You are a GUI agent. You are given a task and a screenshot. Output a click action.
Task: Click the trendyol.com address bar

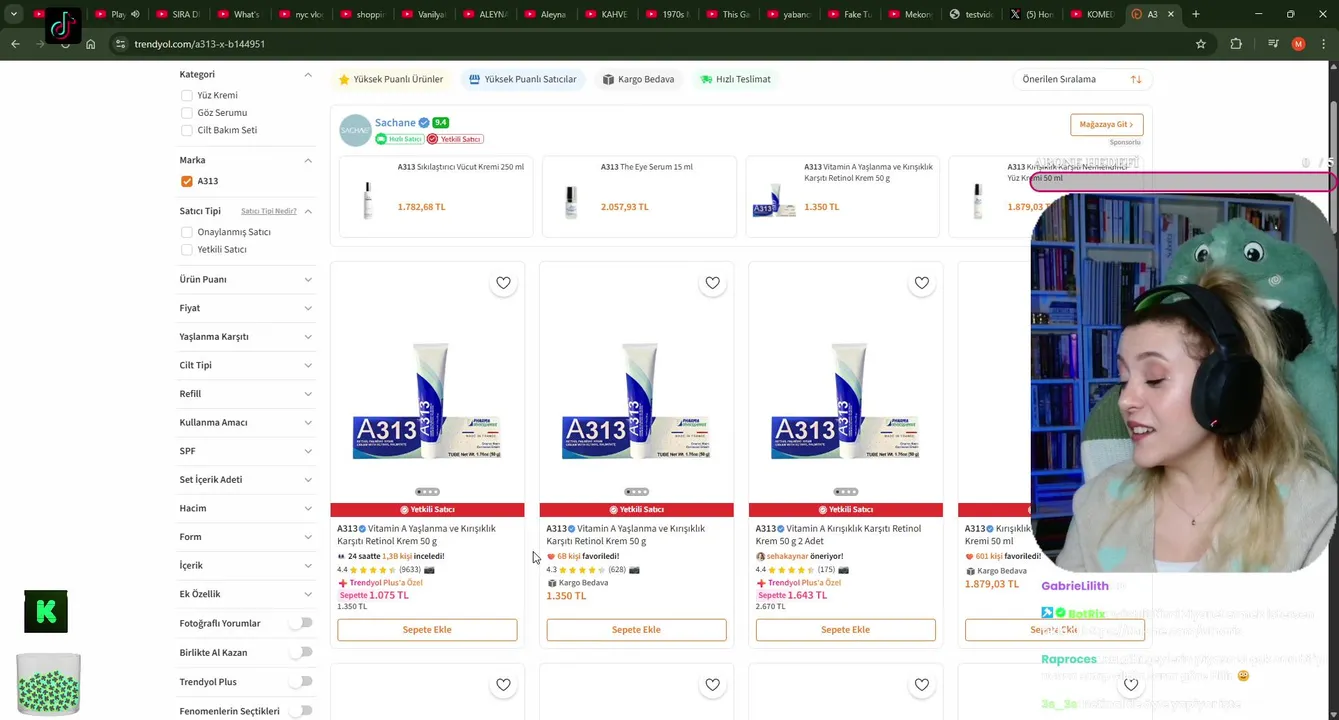(x=650, y=44)
